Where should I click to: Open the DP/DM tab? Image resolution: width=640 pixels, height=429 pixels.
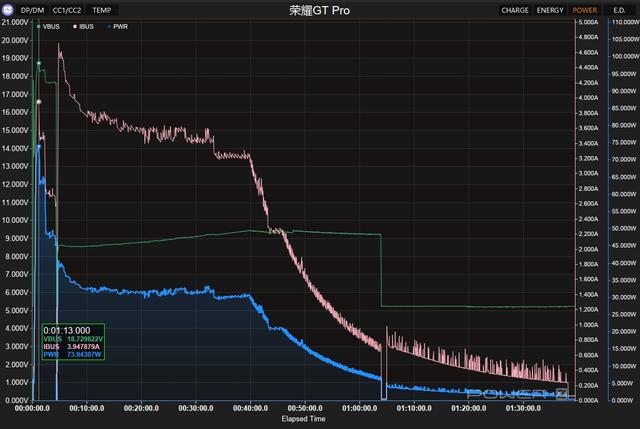point(32,10)
